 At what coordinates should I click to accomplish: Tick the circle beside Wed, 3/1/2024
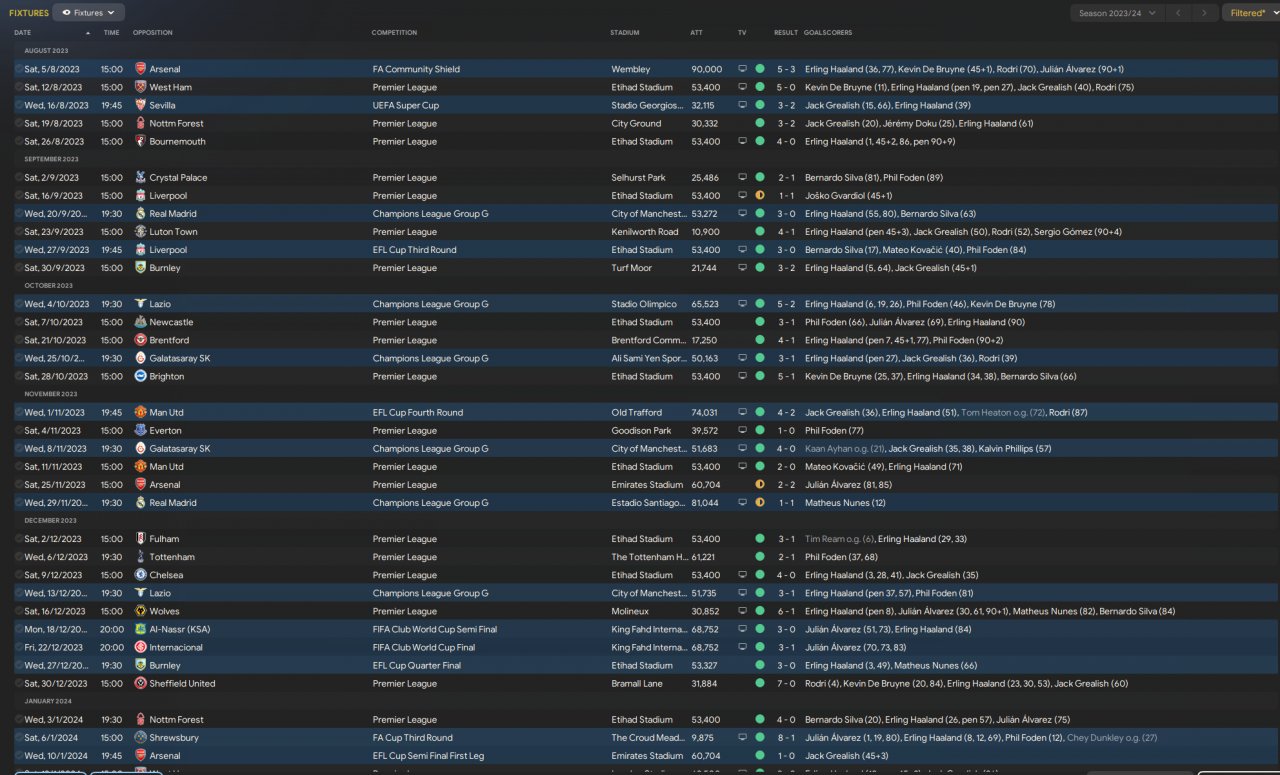click(x=18, y=720)
